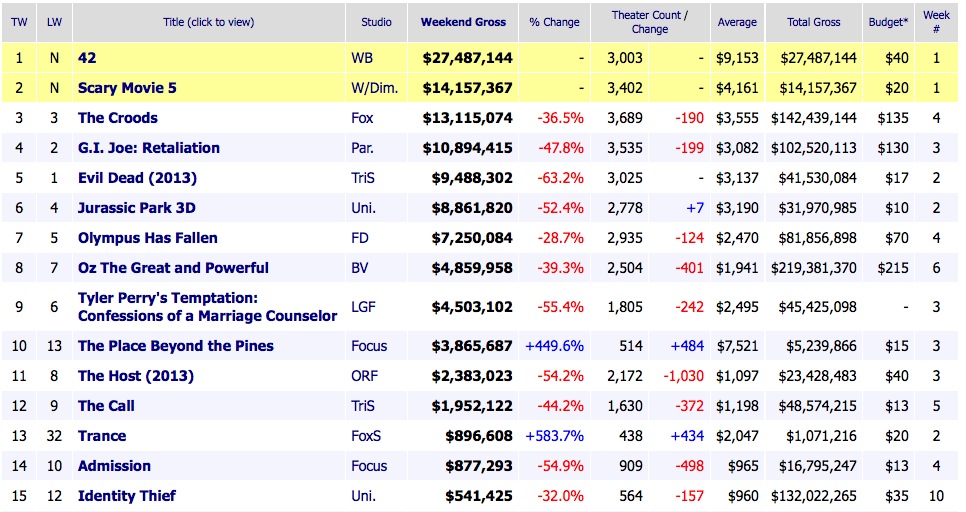The height and width of the screenshot is (512, 966).
Task: Click the Scary Movie 5 title link
Action: (x=127, y=88)
